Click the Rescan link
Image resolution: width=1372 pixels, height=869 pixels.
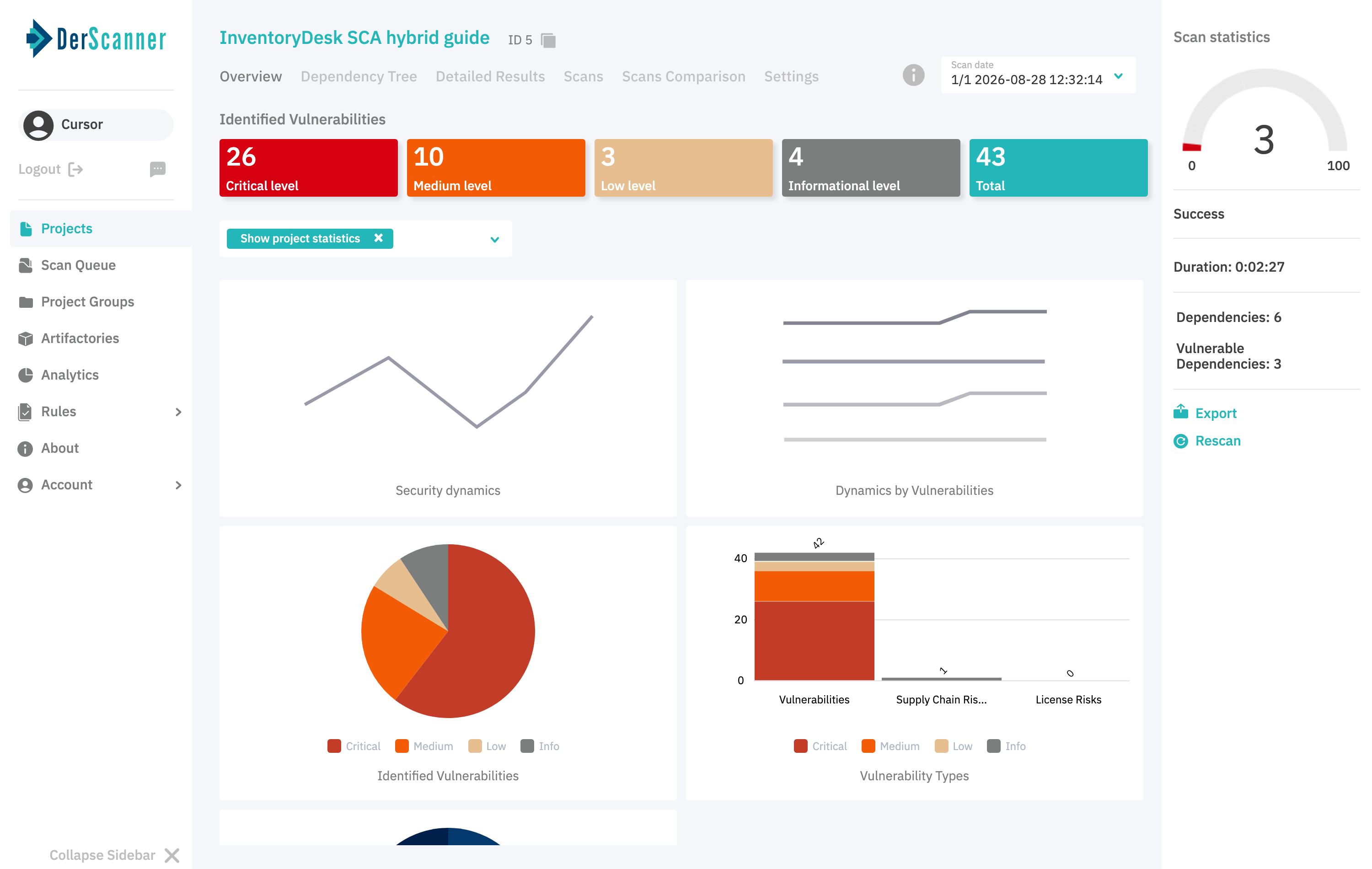pyautogui.click(x=1218, y=441)
